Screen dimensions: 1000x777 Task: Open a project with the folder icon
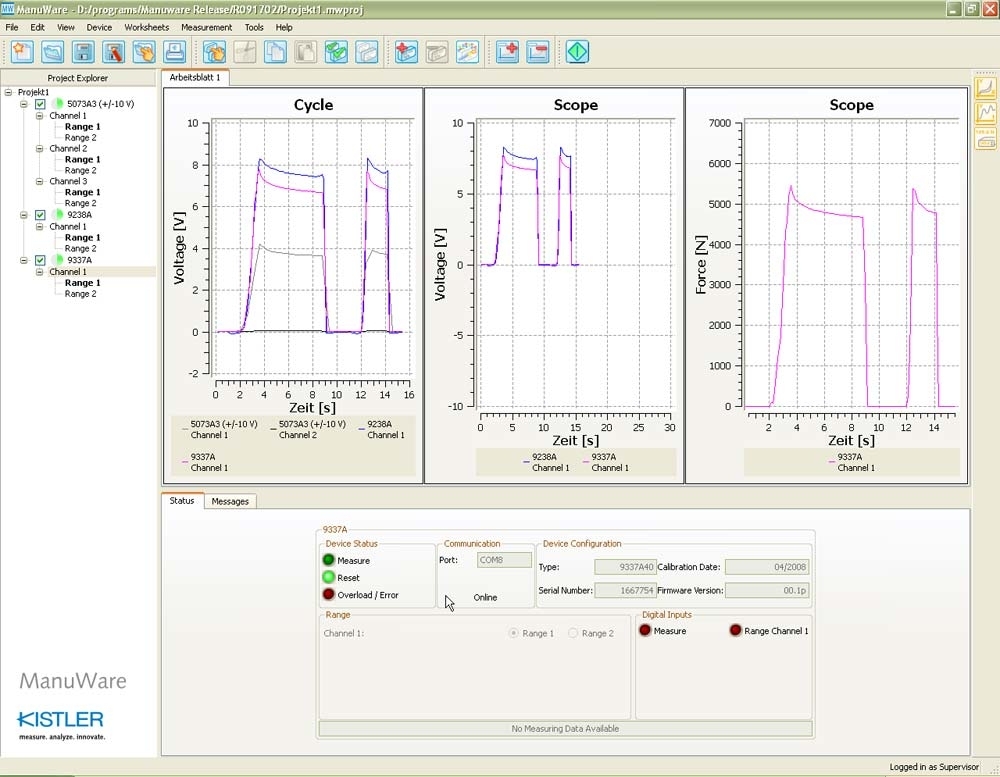click(x=53, y=52)
